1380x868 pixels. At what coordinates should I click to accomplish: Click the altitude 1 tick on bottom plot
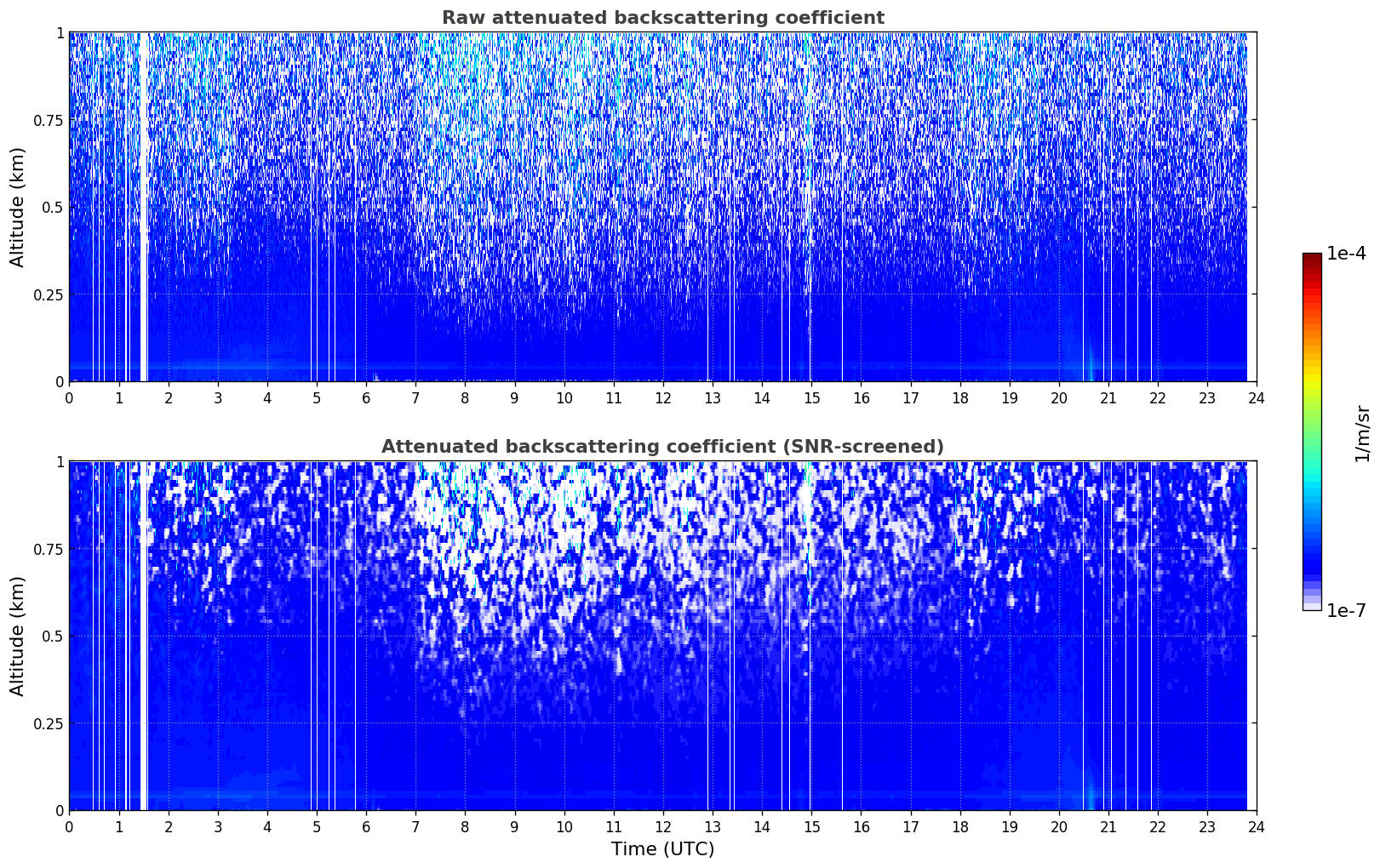60,462
